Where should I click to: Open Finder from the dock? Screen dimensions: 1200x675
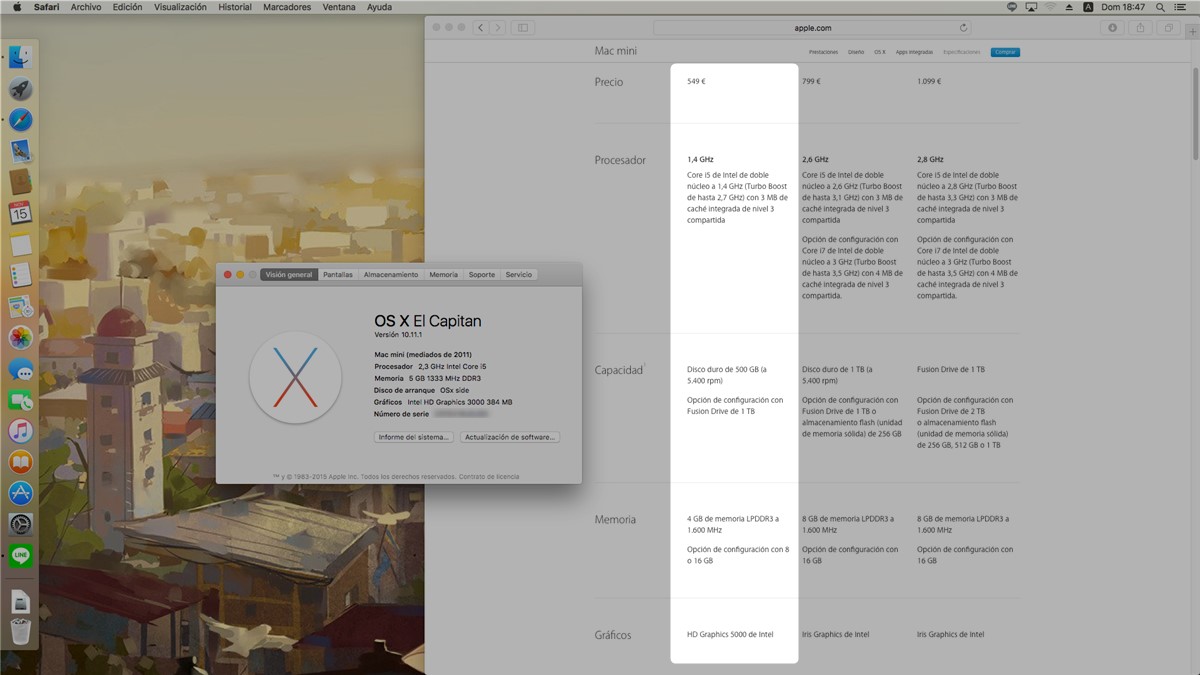click(20, 57)
